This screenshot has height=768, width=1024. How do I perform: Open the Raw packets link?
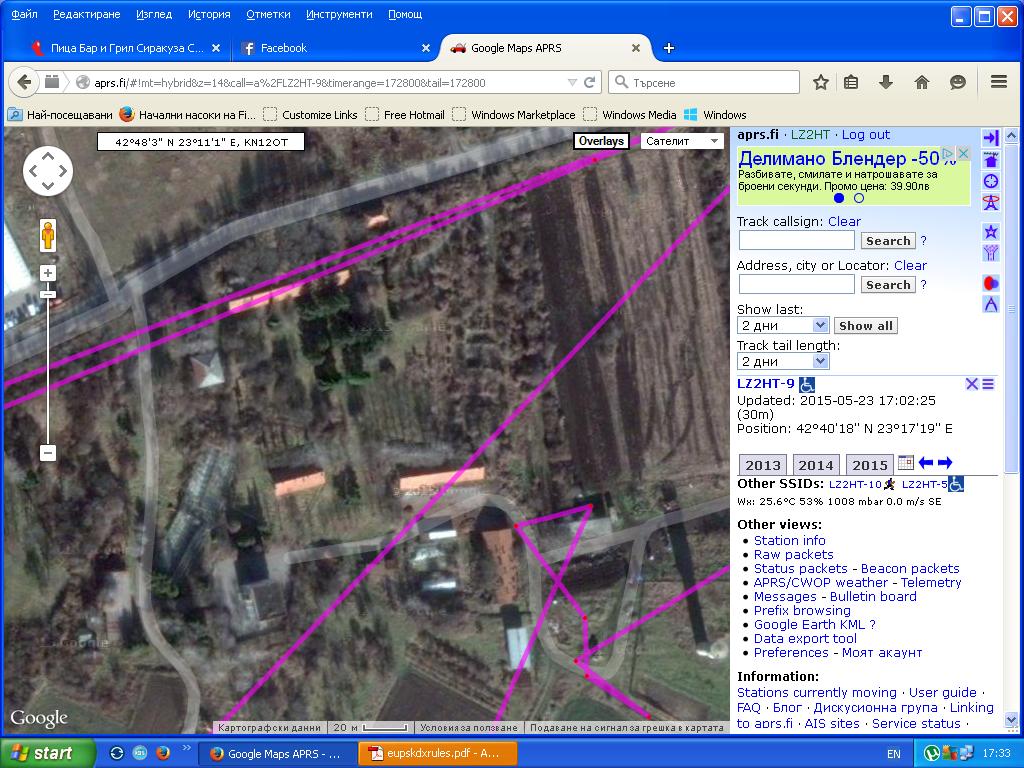click(x=793, y=554)
